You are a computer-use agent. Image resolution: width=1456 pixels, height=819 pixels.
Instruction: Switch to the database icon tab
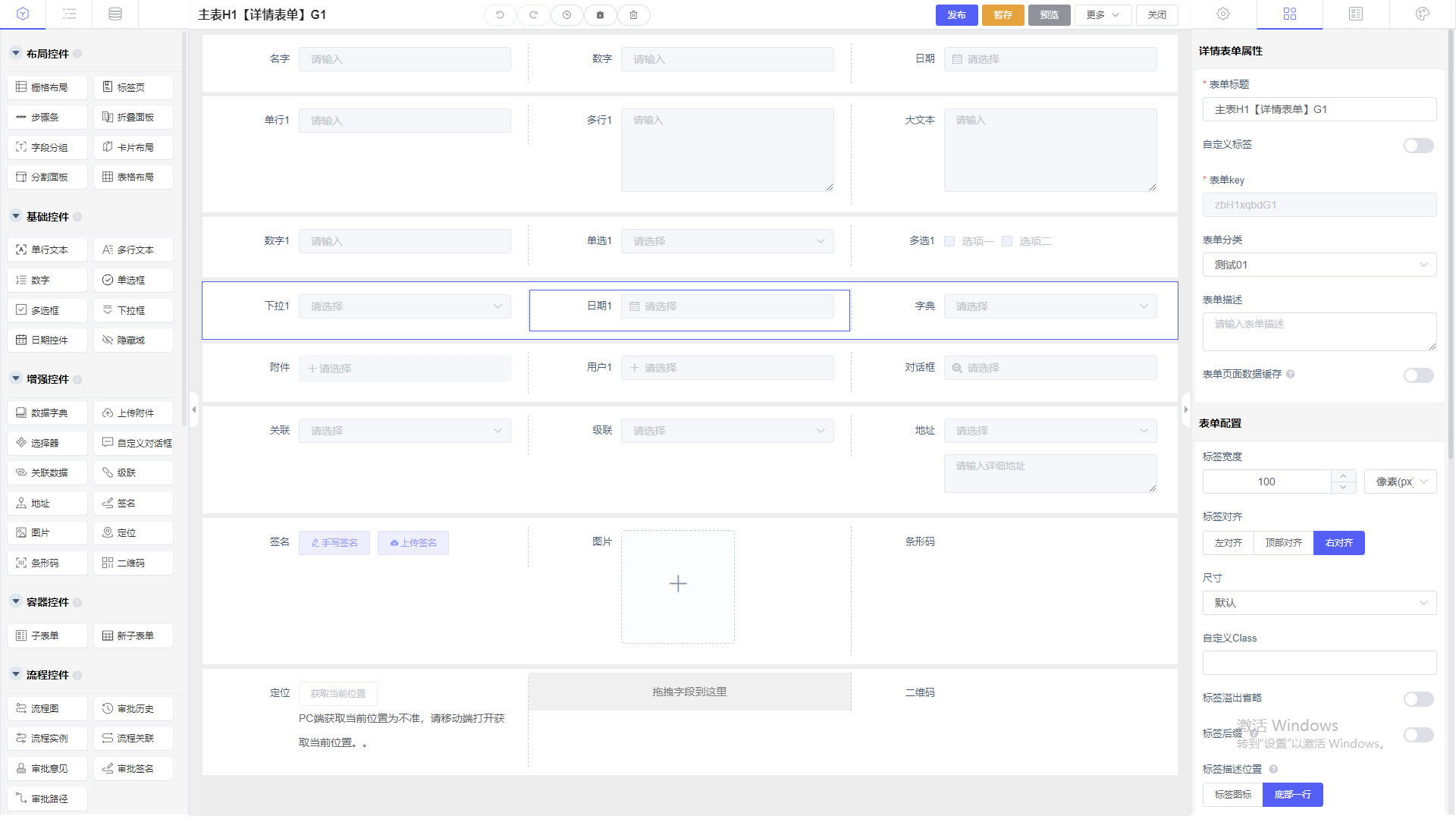115,14
